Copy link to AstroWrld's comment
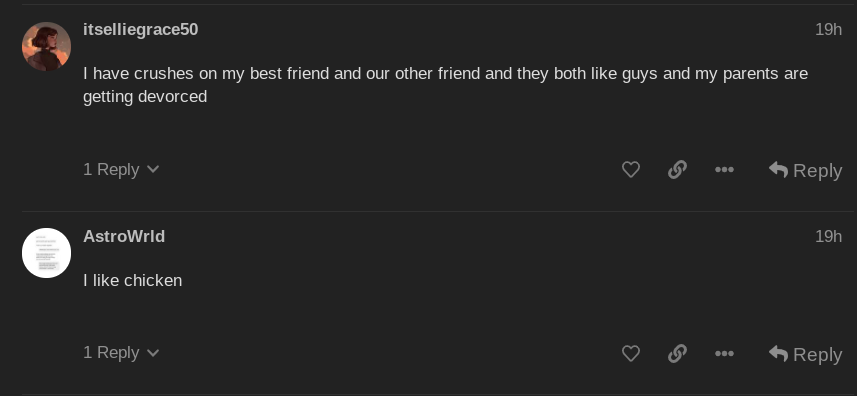Image resolution: width=857 pixels, height=396 pixels. (677, 353)
